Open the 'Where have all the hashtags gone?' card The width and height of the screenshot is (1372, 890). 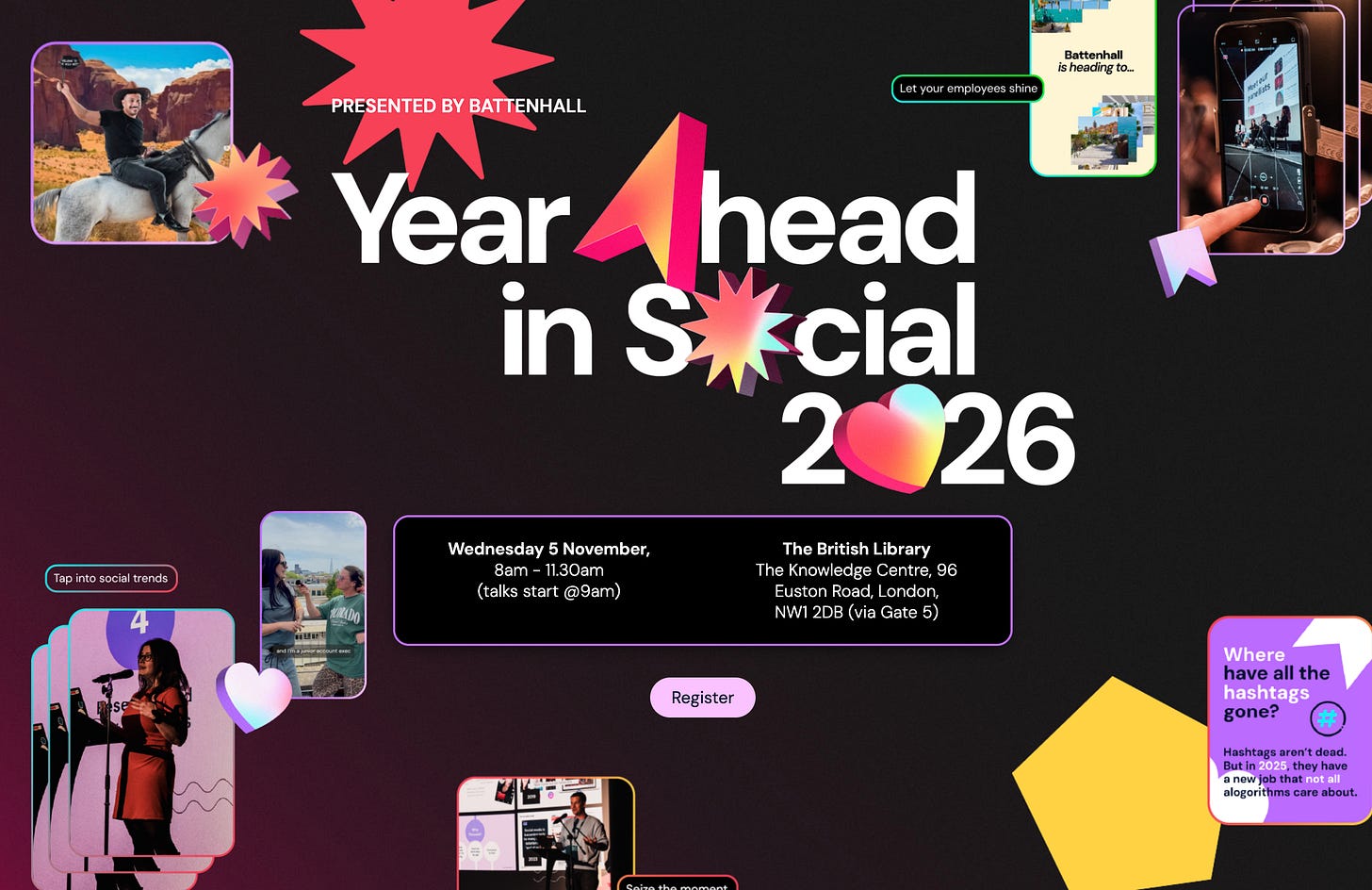pyautogui.click(x=1290, y=720)
